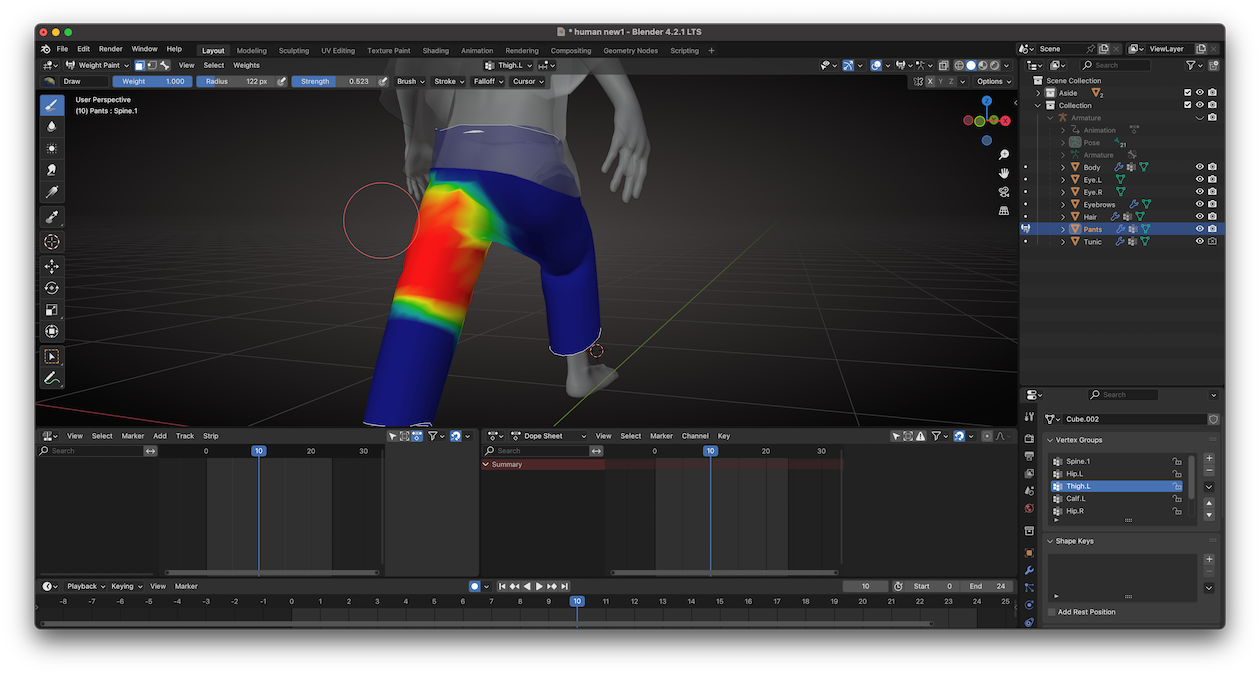Expand the Body object in outliner

click(1063, 167)
